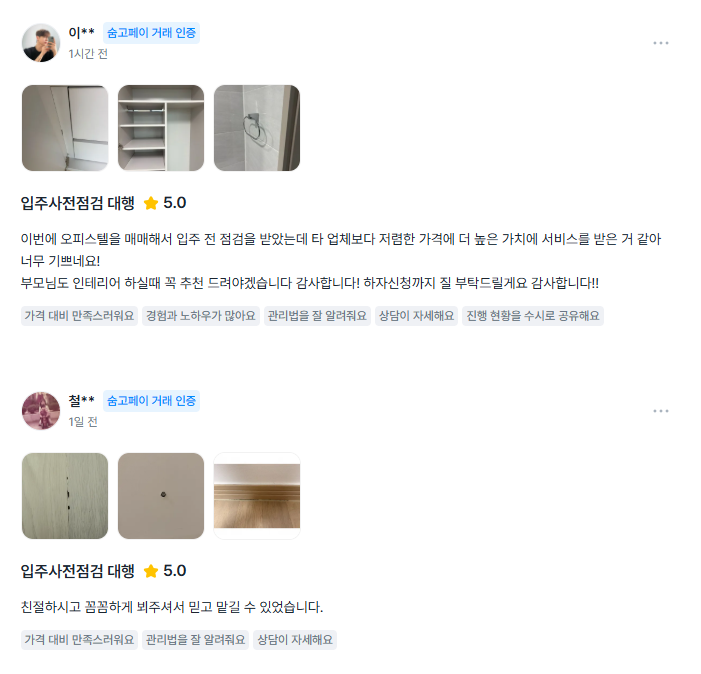Image resolution: width=701 pixels, height=674 pixels.
Task: Click the star rating icon in second review
Action: click(x=151, y=571)
